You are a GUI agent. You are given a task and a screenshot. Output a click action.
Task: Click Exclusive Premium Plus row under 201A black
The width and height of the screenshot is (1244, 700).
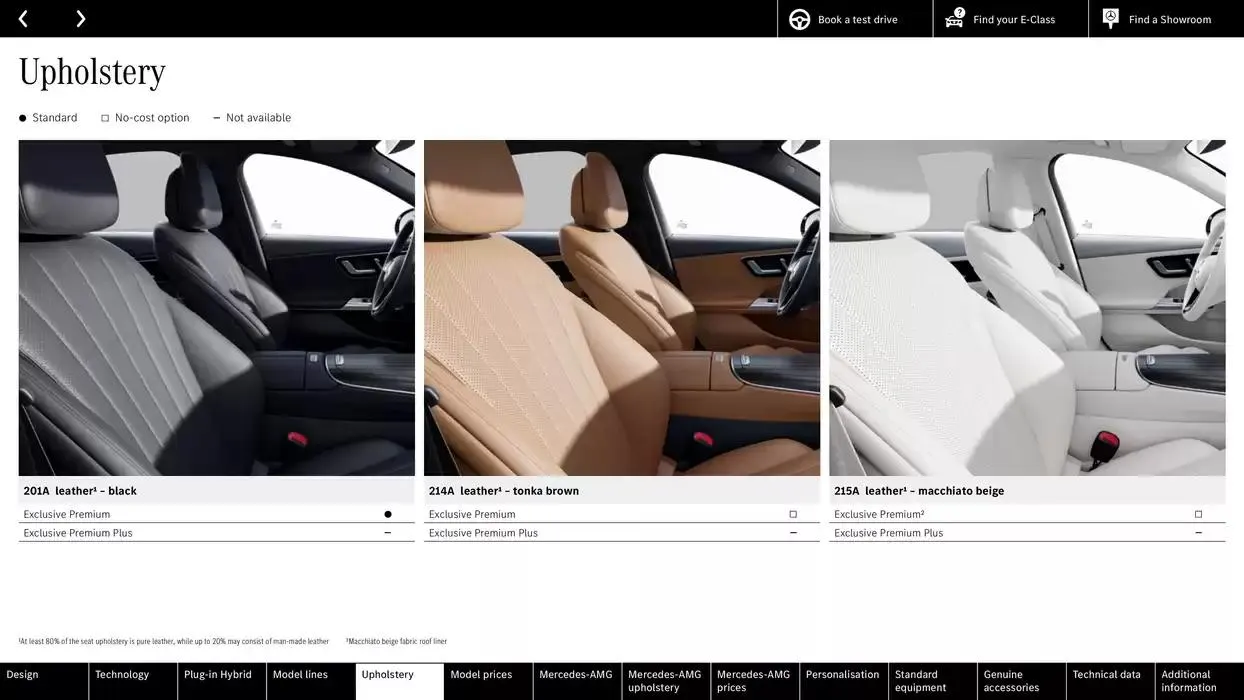point(217,533)
